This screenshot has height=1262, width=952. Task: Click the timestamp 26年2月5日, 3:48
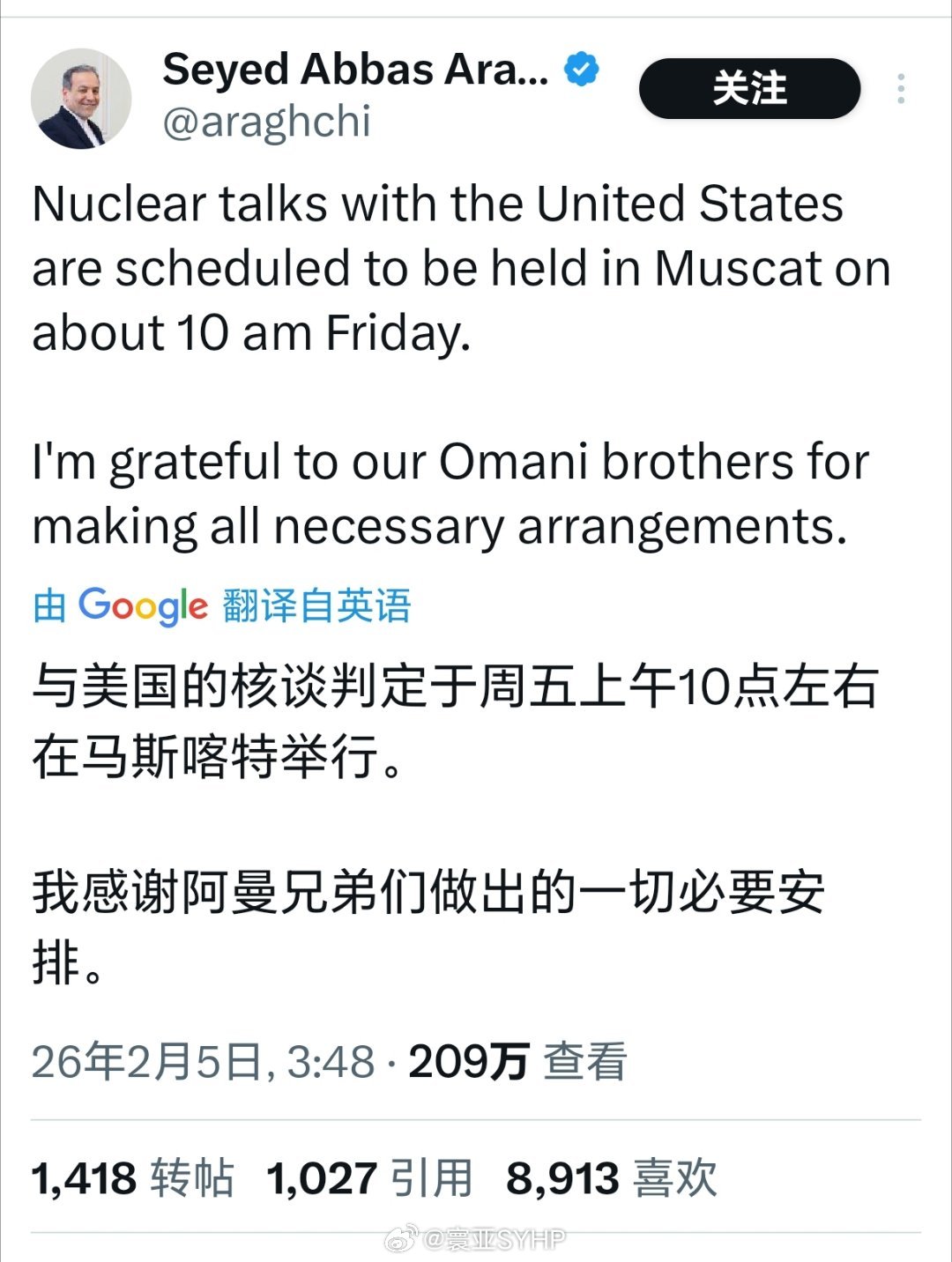[203, 1064]
